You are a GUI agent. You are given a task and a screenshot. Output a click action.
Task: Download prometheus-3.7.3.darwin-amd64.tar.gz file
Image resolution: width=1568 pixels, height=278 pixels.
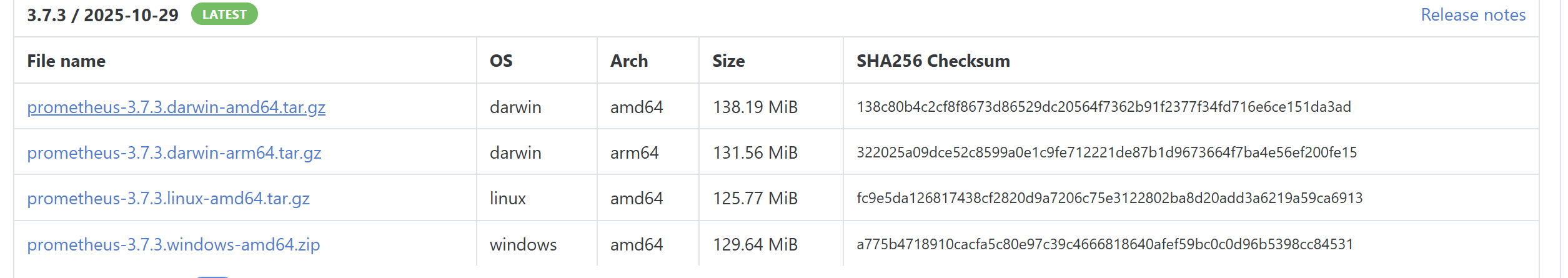[176, 107]
